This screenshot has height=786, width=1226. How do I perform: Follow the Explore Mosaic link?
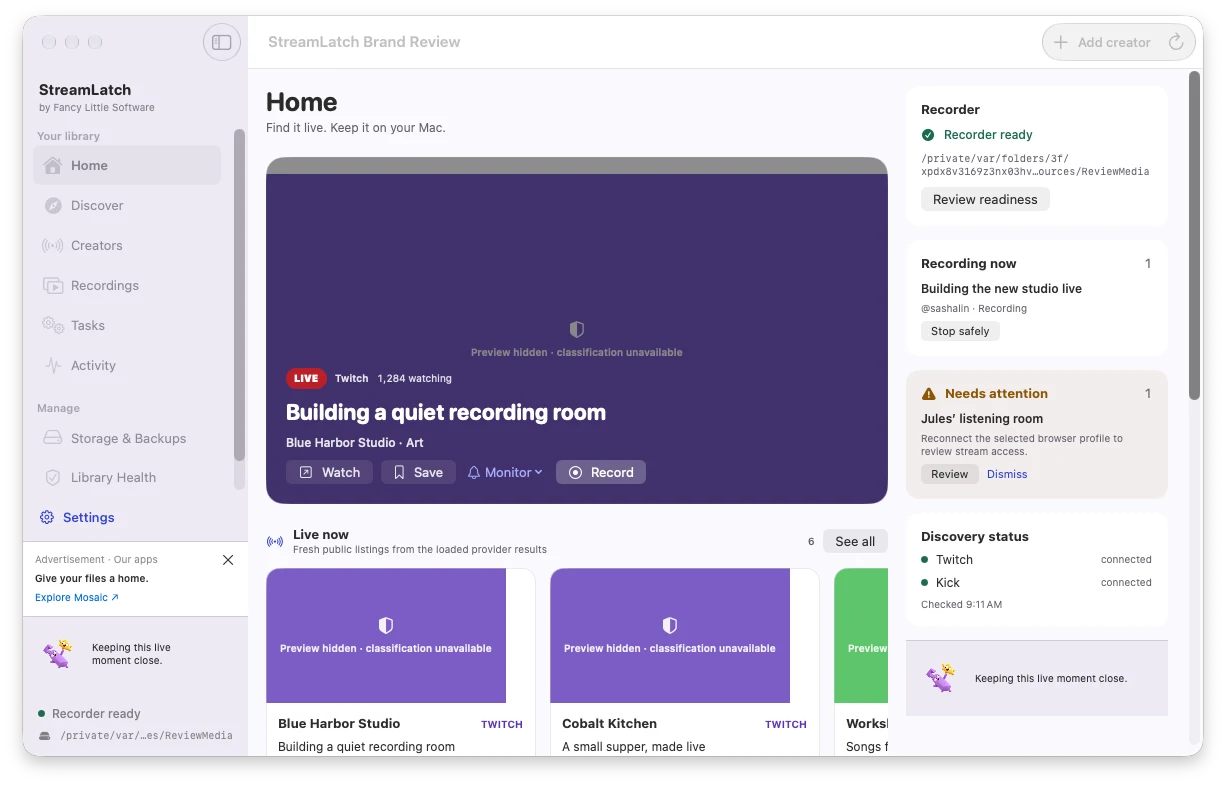point(77,597)
